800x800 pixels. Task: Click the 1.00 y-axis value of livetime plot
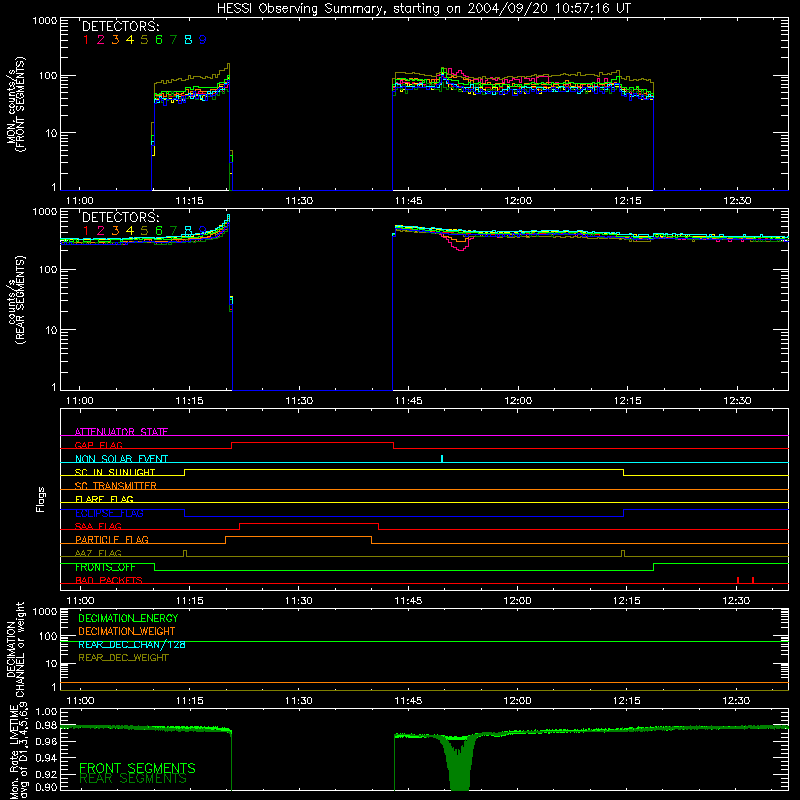[x=46, y=712]
